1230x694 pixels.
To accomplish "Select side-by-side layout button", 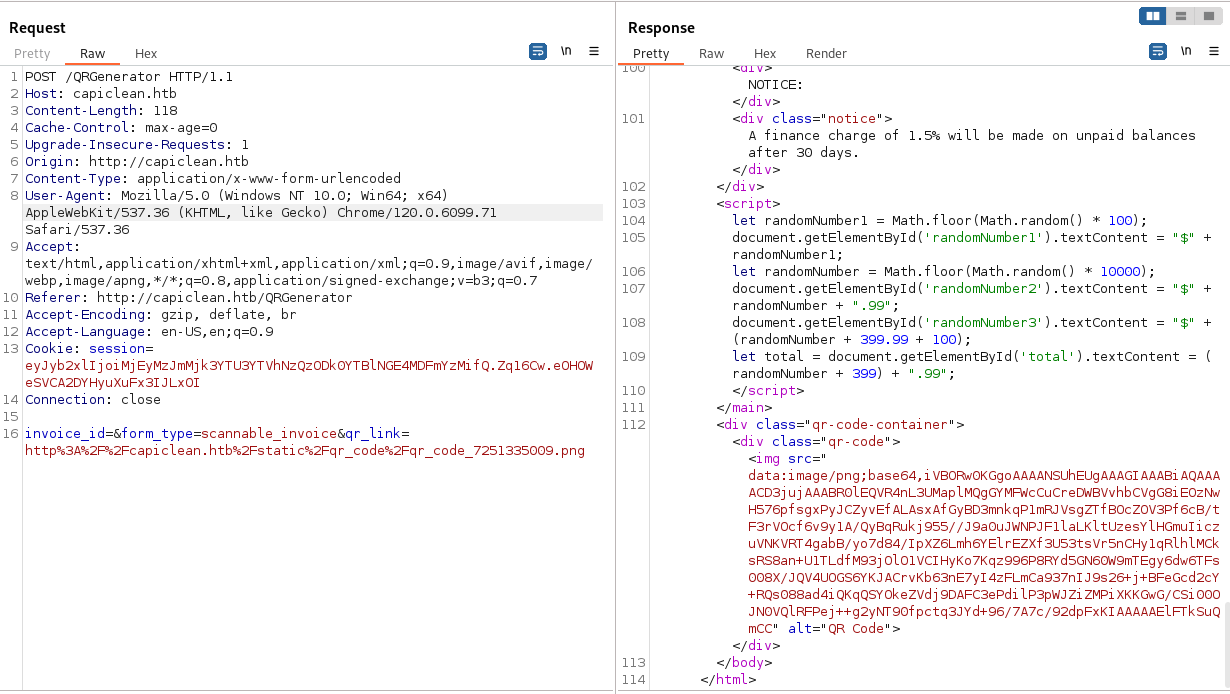I will point(1153,16).
